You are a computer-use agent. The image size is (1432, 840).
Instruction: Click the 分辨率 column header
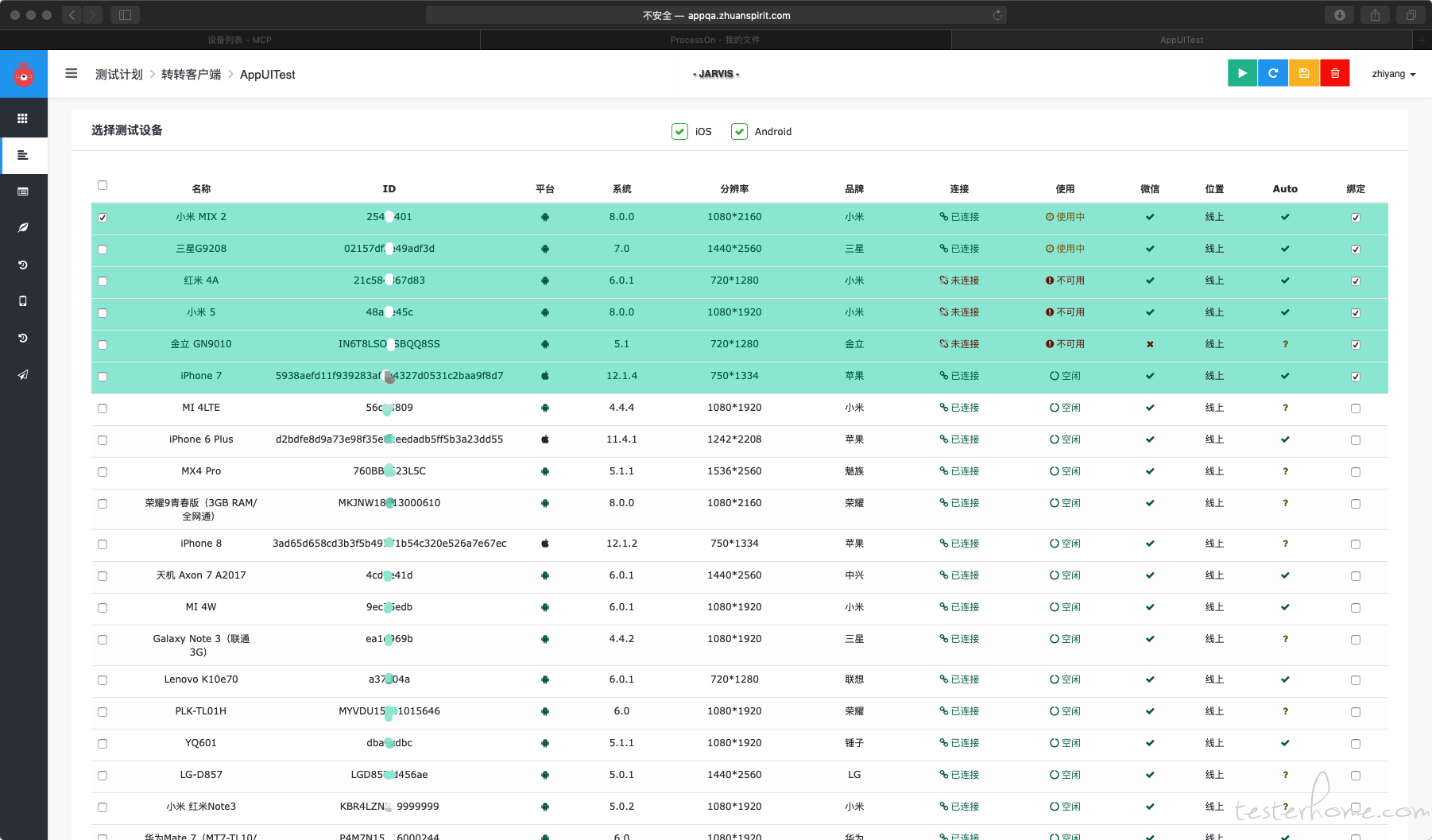(x=734, y=189)
